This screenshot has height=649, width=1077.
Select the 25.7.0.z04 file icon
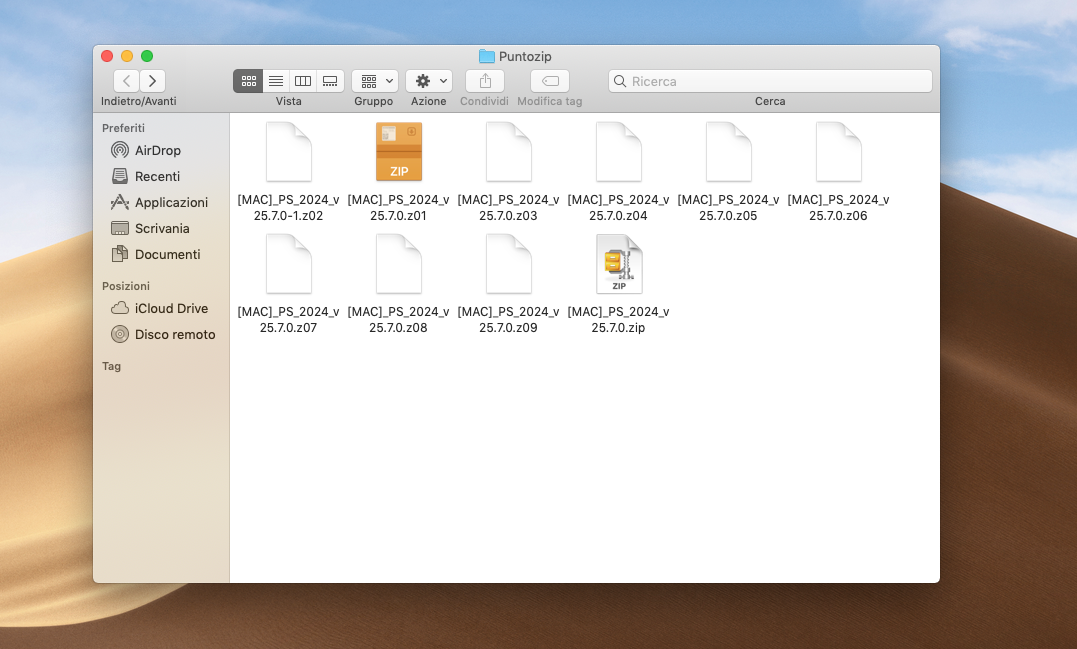(x=618, y=152)
